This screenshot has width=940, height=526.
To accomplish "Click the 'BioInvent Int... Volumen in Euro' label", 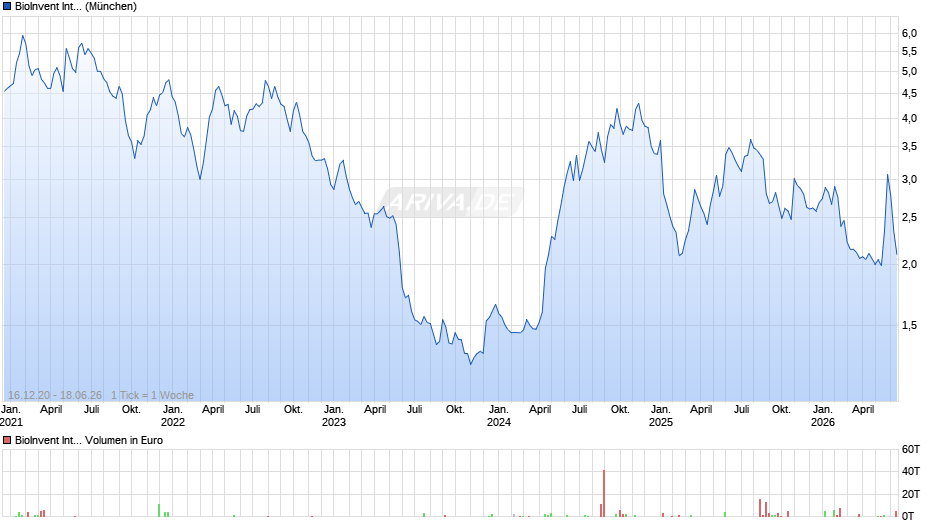I will click(x=89, y=440).
